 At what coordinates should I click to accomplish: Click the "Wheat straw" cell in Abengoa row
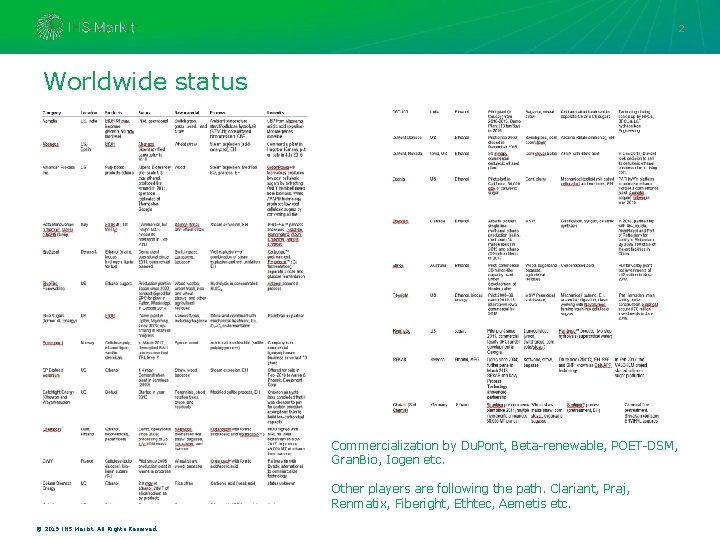click(185, 144)
